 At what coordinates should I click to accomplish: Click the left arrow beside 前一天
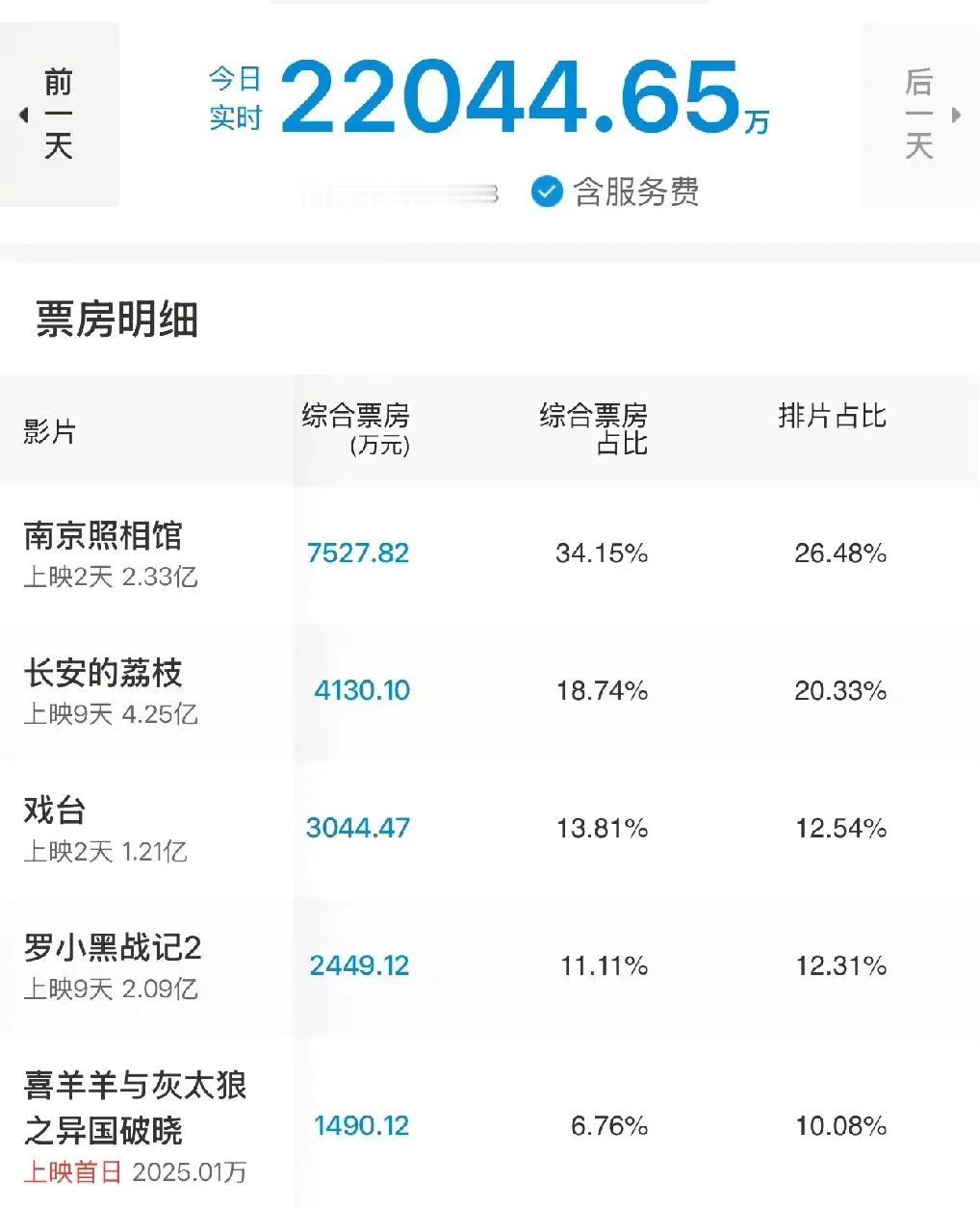23,116
